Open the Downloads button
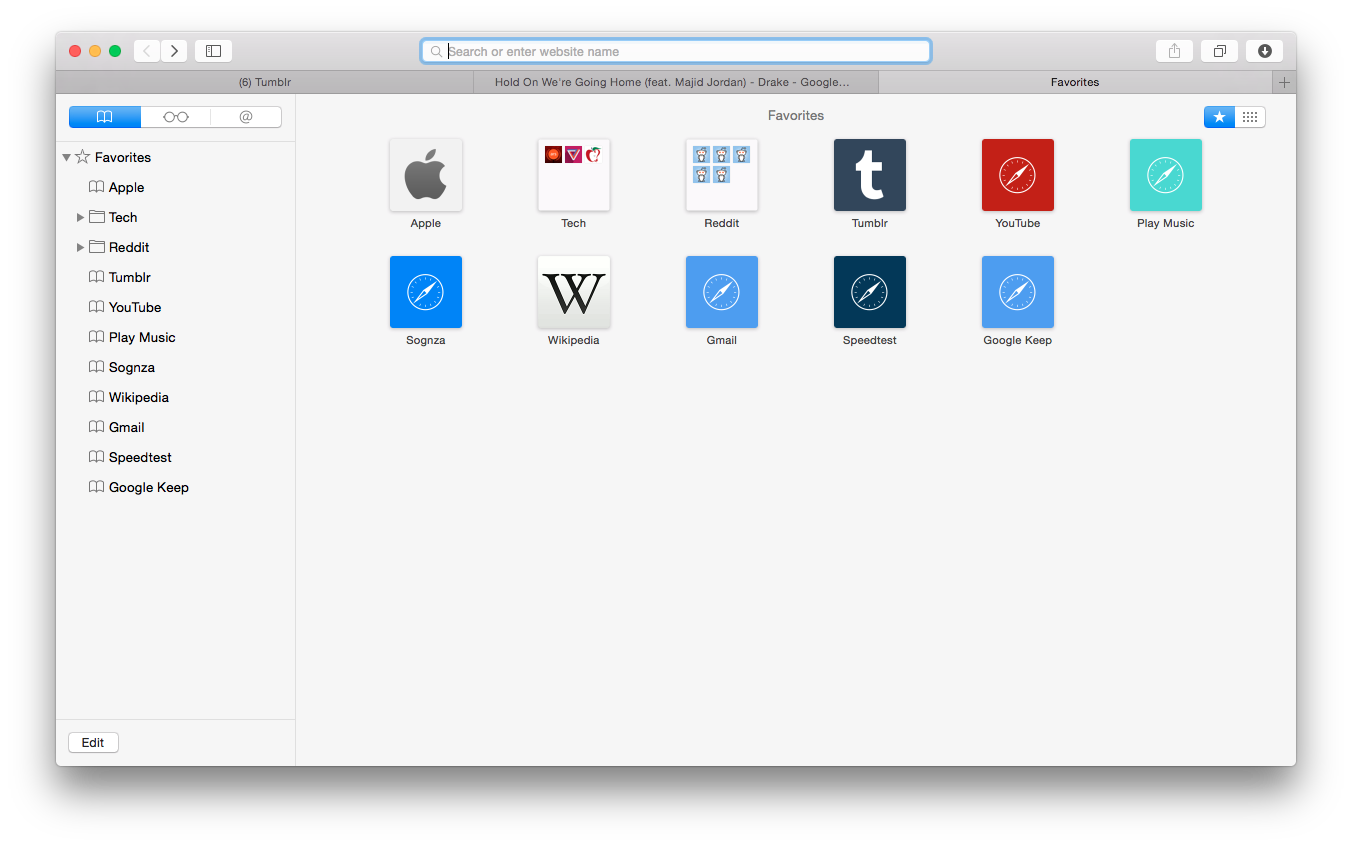Viewport: 1352px width, 846px height. click(1265, 51)
